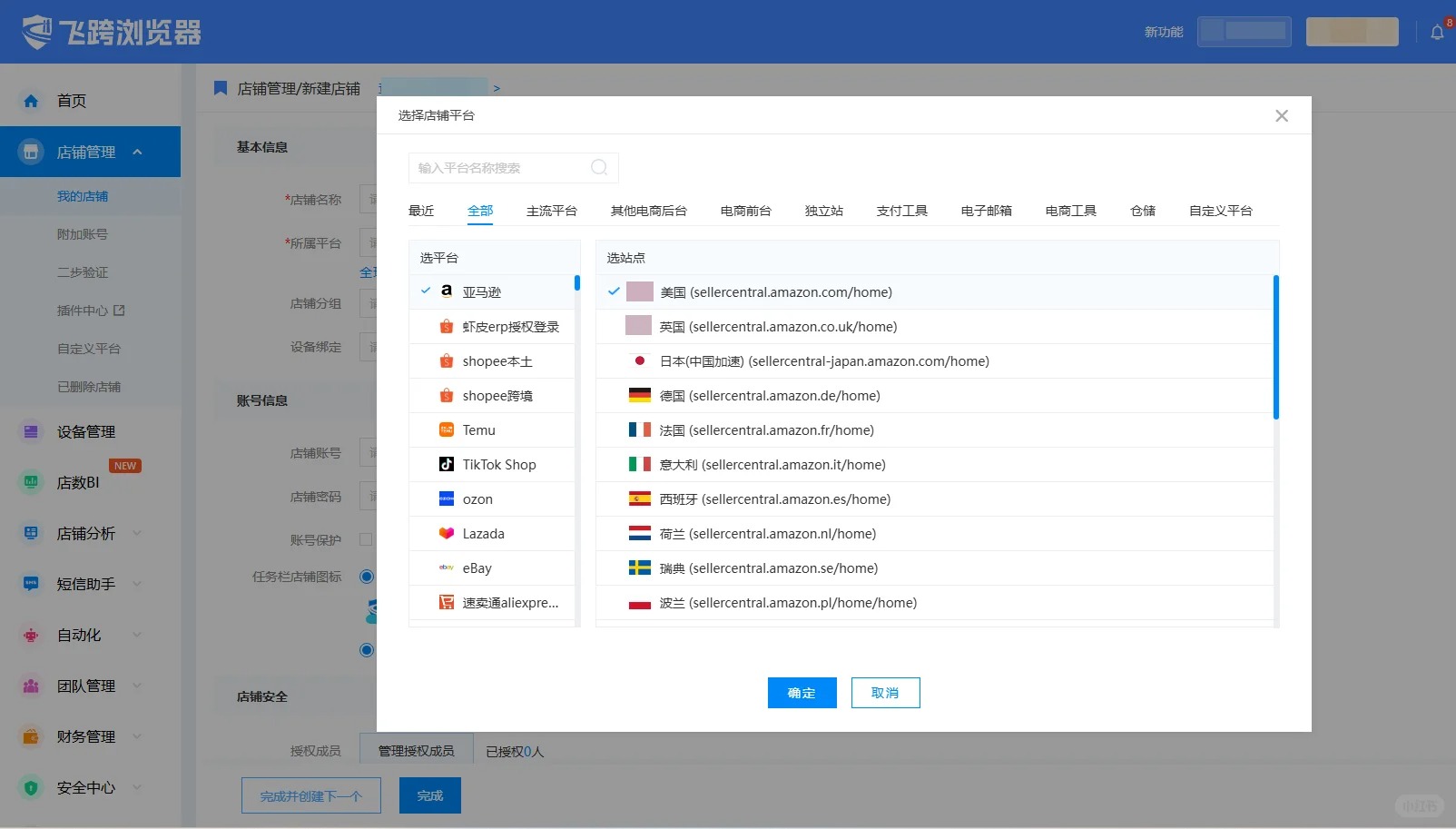Click the 完成并创建下一个 button

311,795
